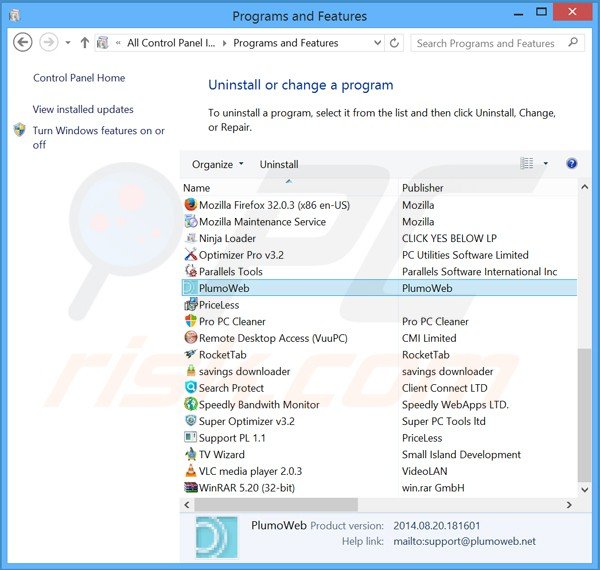Image resolution: width=600 pixels, height=570 pixels.
Task: Select Search Protect name text
Action: click(x=232, y=388)
